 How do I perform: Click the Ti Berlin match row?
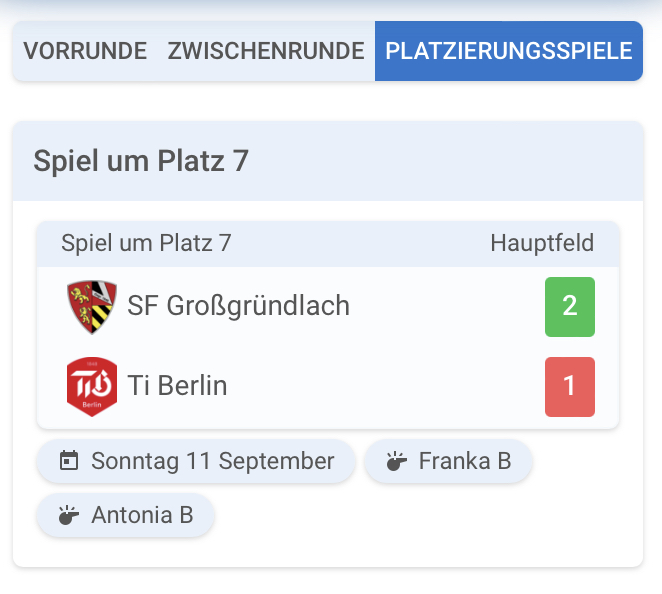coord(328,387)
